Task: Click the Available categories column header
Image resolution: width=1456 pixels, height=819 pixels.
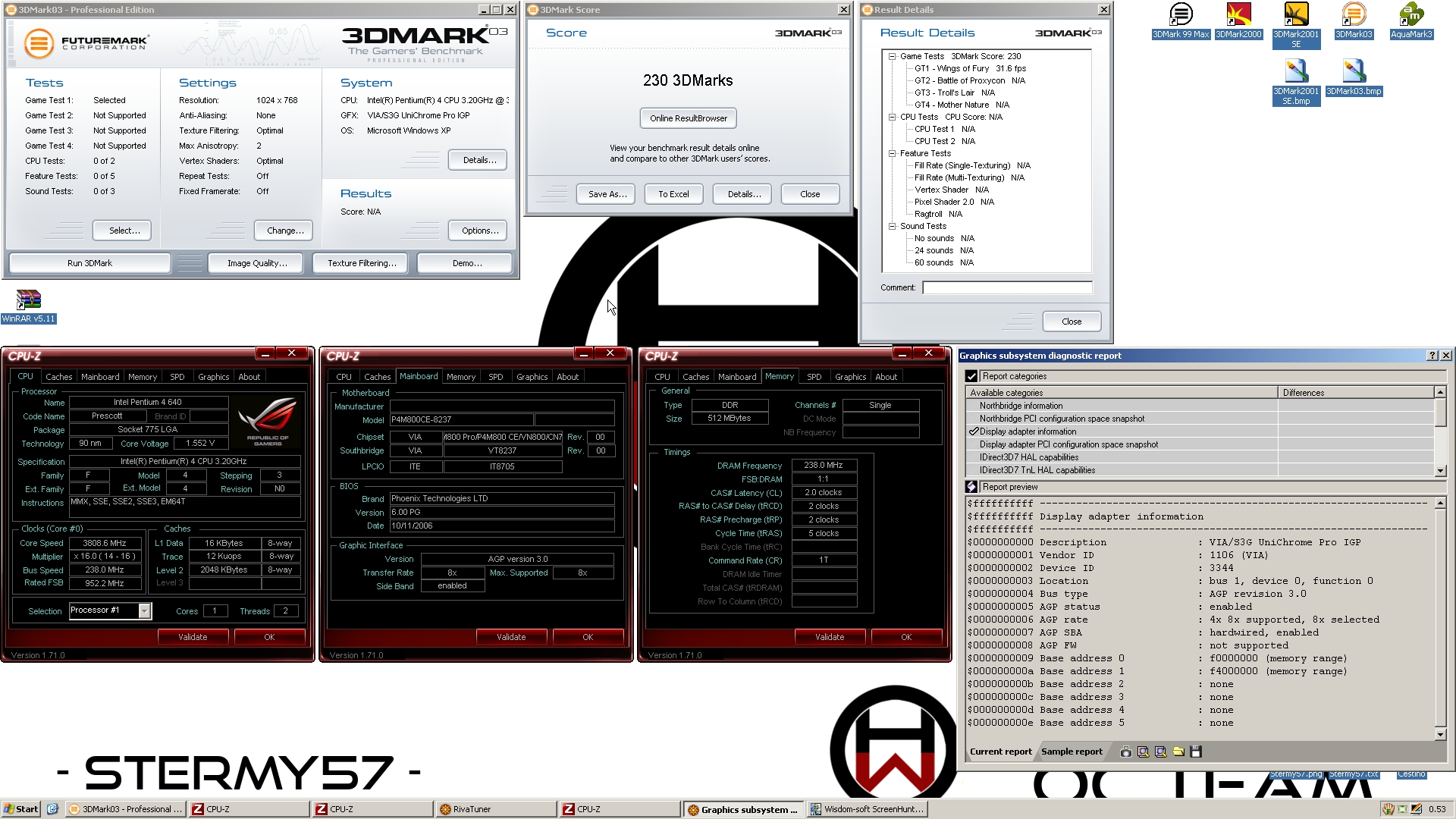Action: coord(1122,393)
